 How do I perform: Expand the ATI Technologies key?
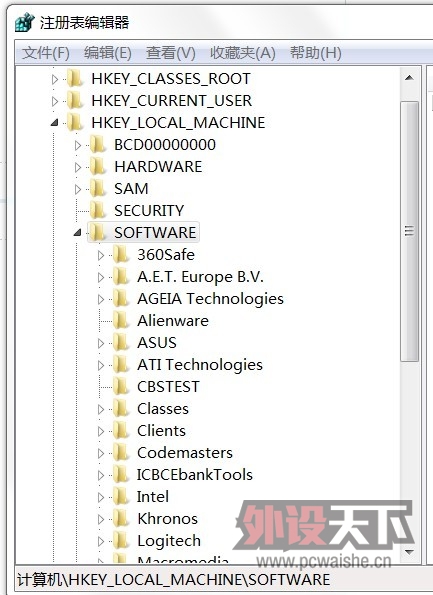(x=101, y=365)
